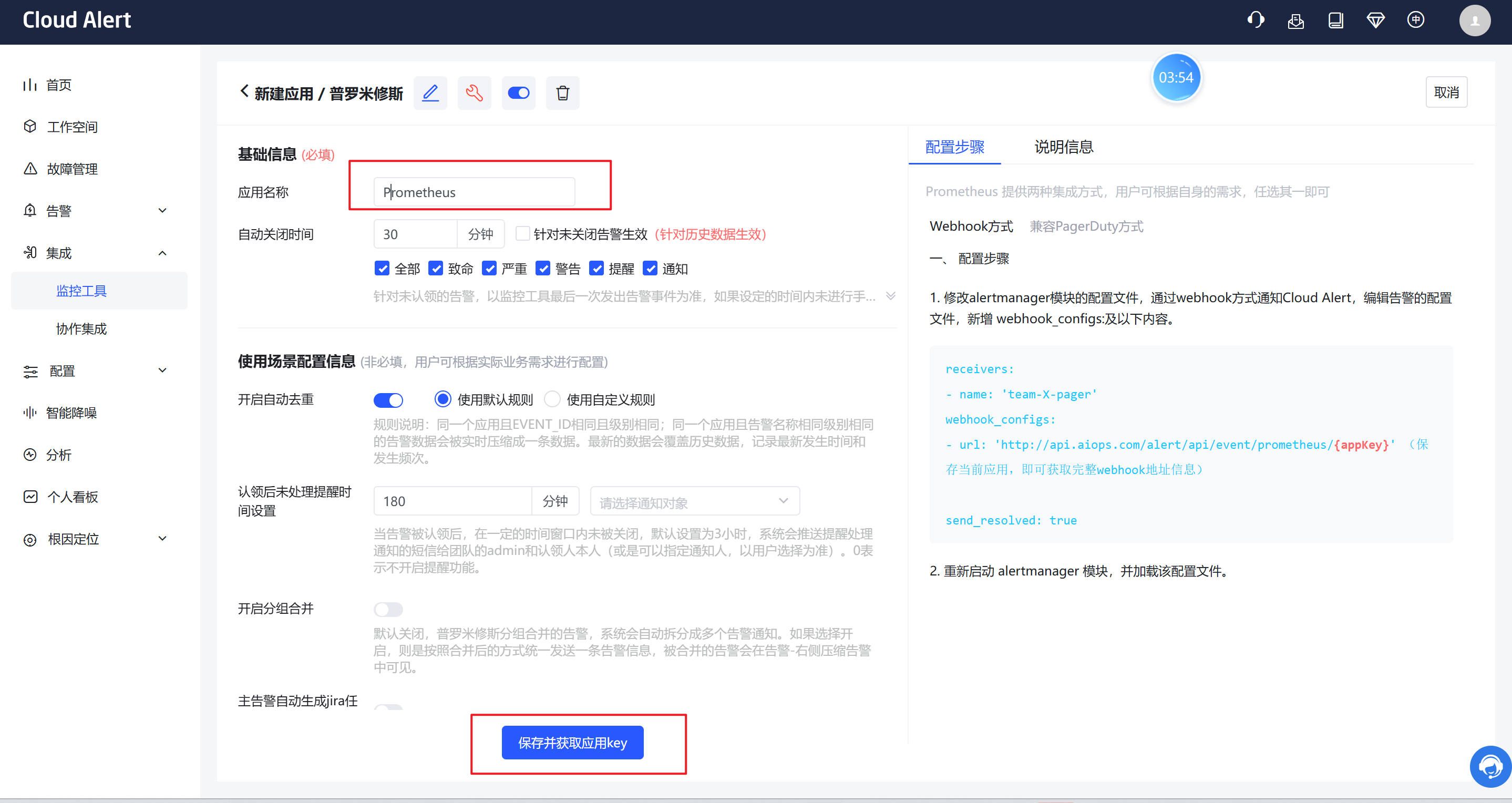This screenshot has height=803, width=1512.
Task: Switch to the 配置步骤 tab
Action: click(954, 147)
